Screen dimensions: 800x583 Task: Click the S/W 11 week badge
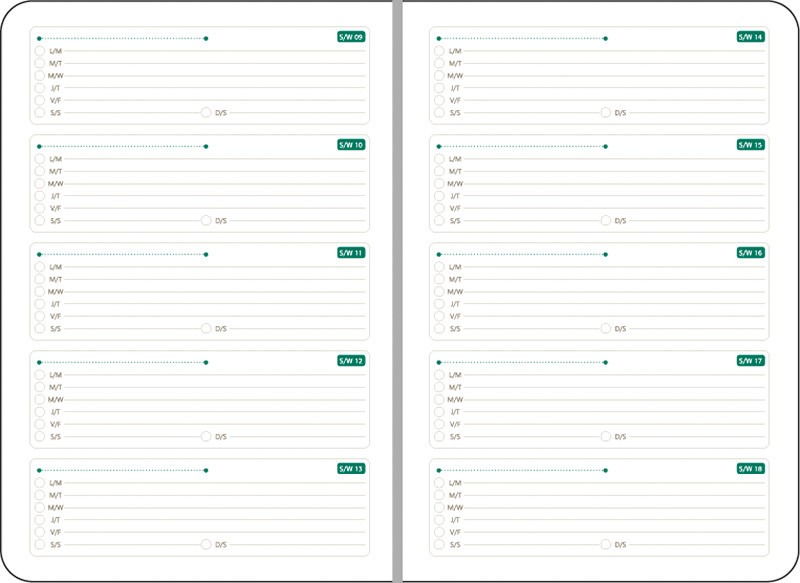(x=351, y=253)
